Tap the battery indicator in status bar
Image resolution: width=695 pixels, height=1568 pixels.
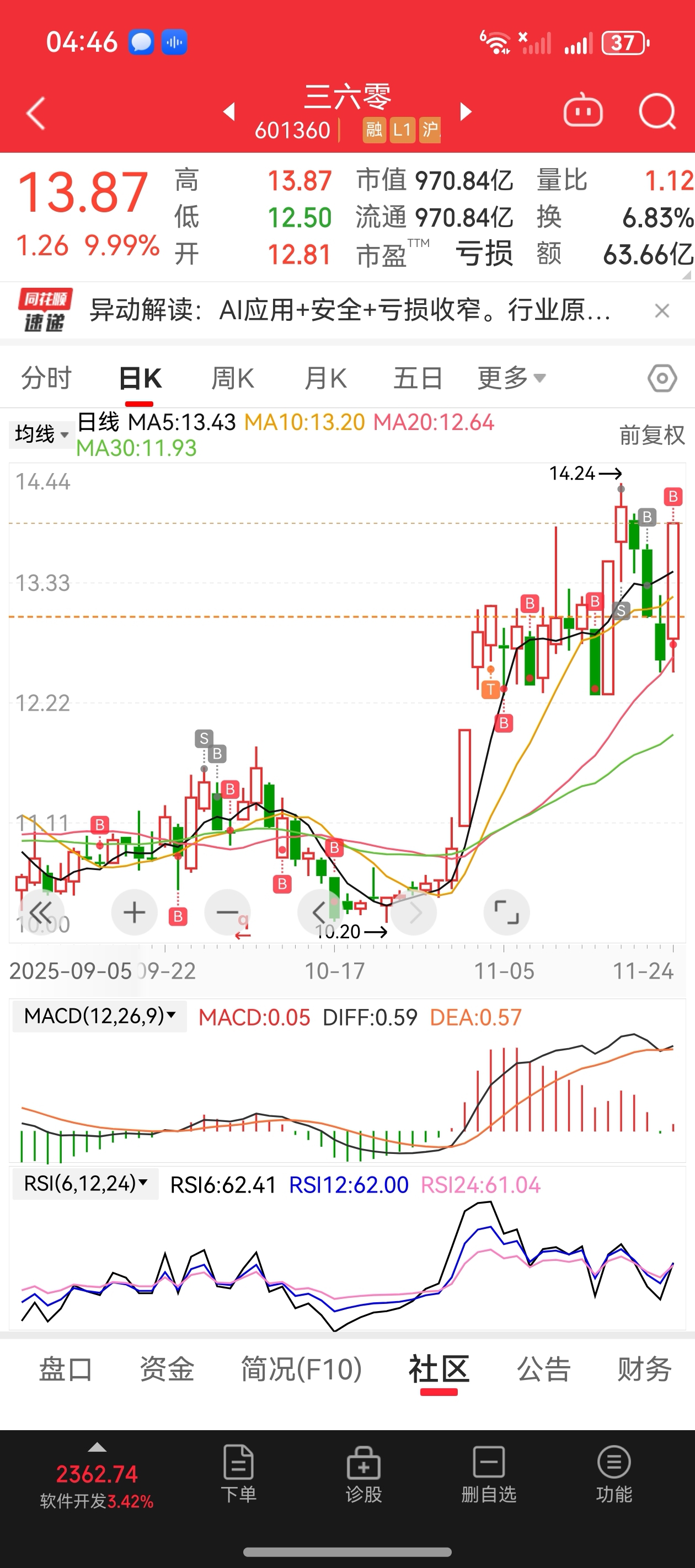[625, 43]
